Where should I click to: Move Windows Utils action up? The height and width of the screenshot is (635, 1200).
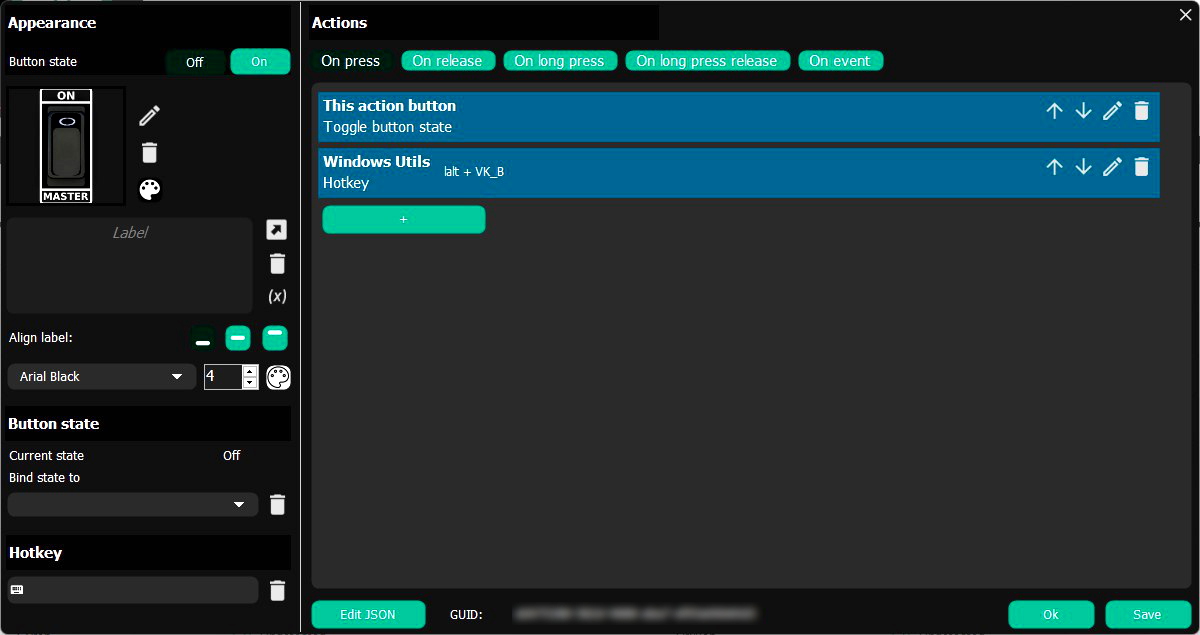tap(1054, 167)
